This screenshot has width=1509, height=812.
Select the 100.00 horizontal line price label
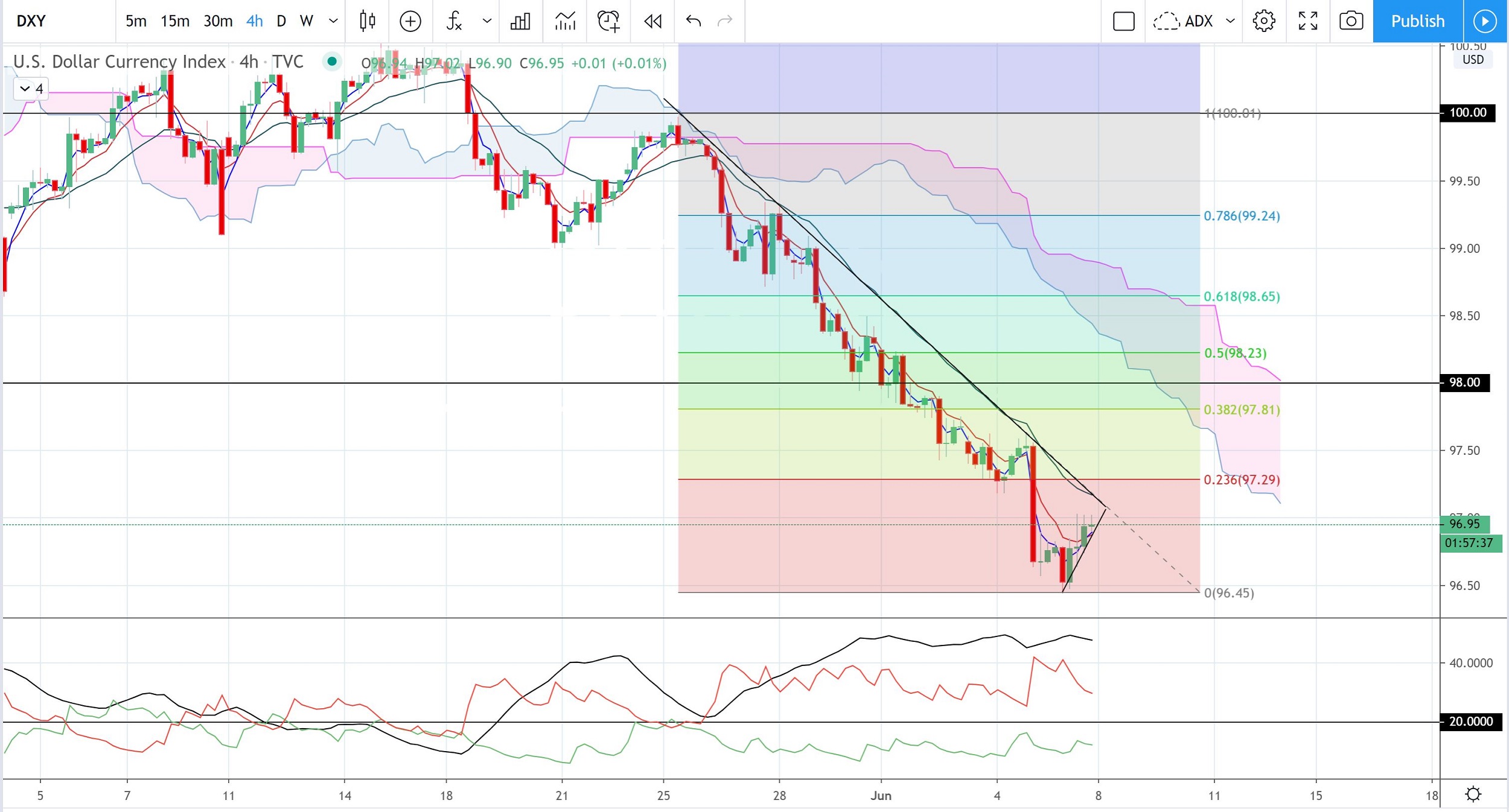1467,113
